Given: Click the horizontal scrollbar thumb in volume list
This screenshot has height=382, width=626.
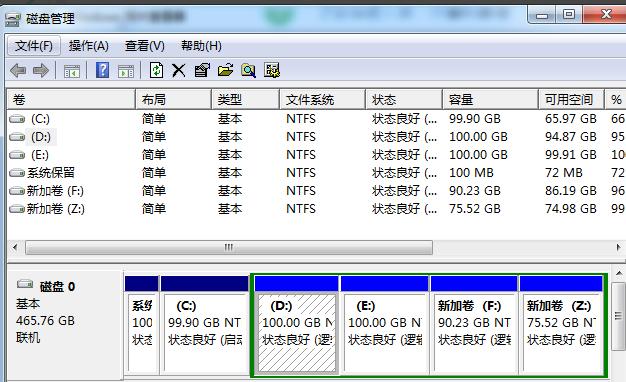Looking at the screenshot, I should point(229,247).
